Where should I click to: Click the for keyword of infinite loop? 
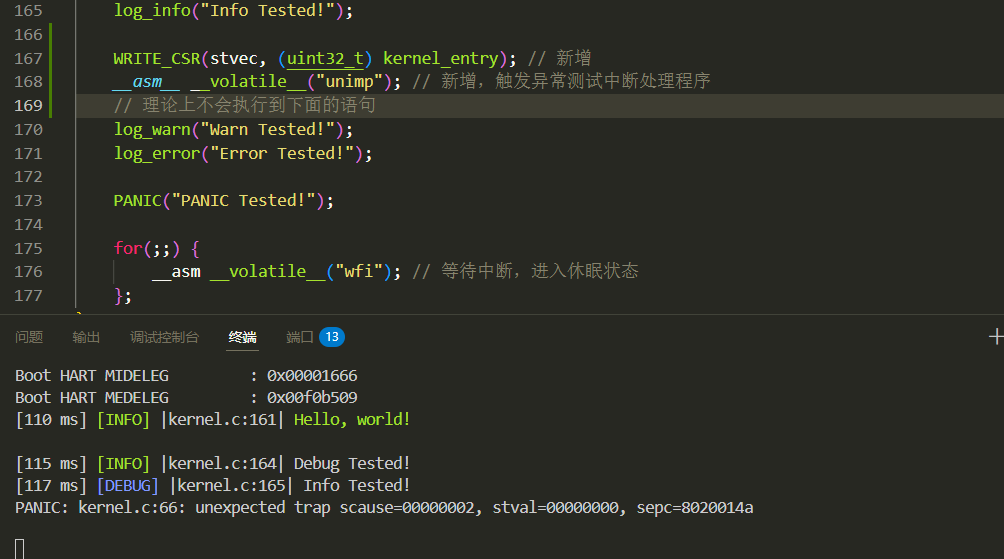[x=127, y=248]
